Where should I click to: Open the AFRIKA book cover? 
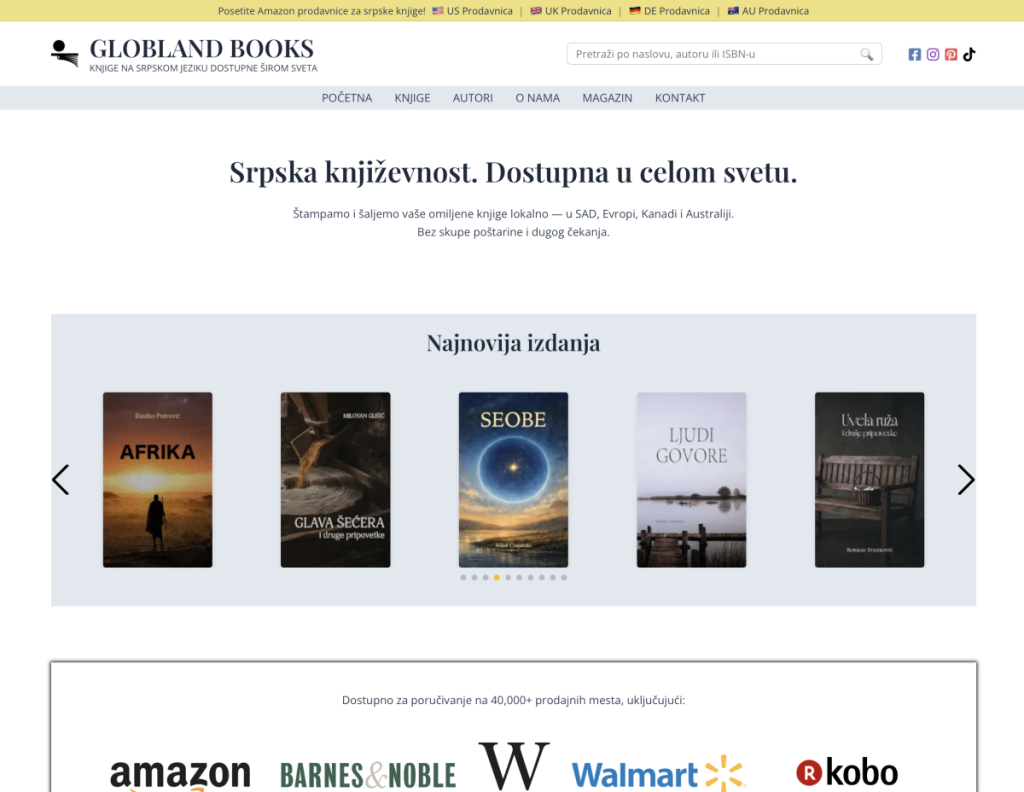[157, 480]
